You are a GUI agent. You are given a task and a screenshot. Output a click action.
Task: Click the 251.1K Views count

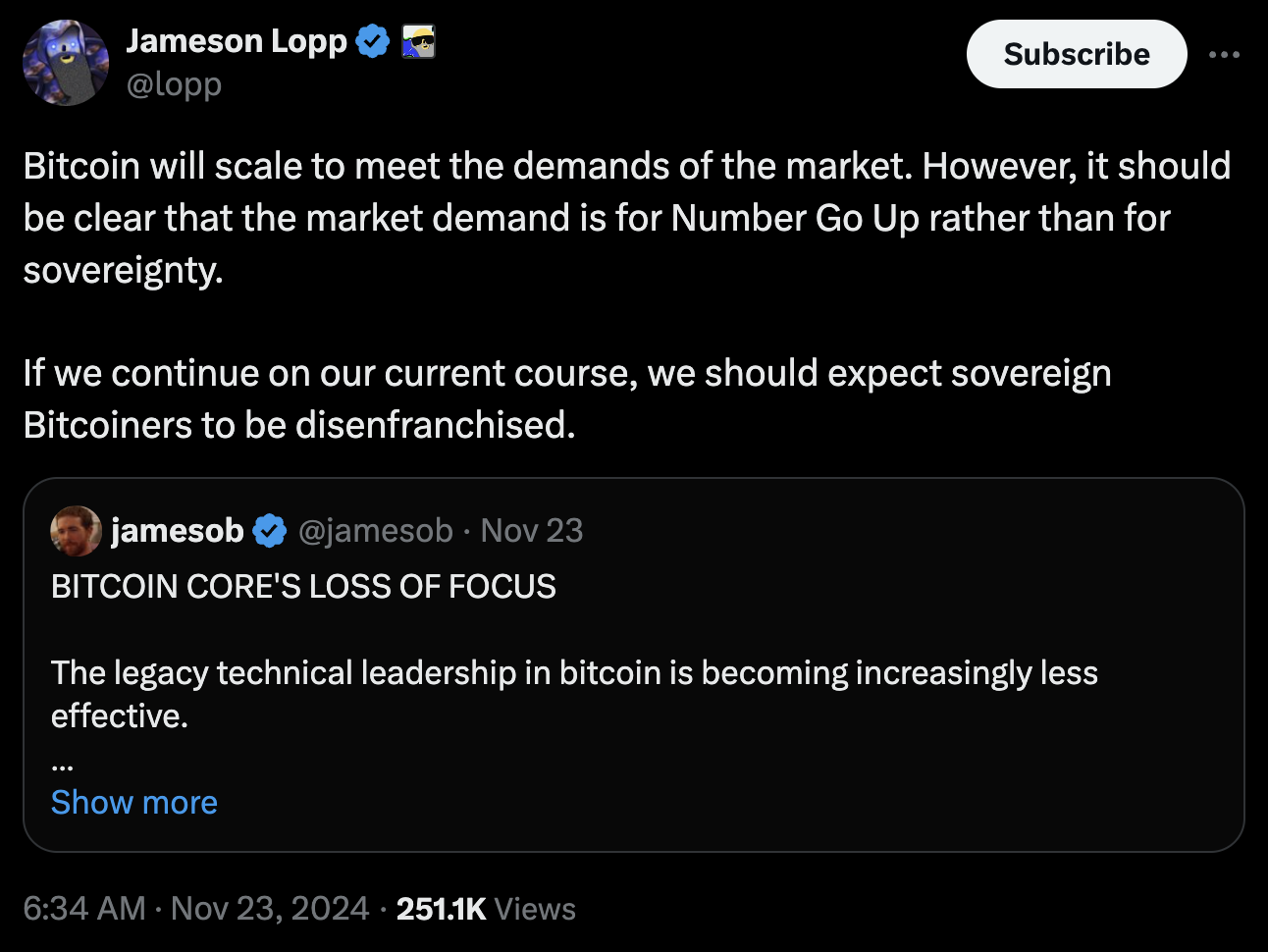(x=486, y=909)
